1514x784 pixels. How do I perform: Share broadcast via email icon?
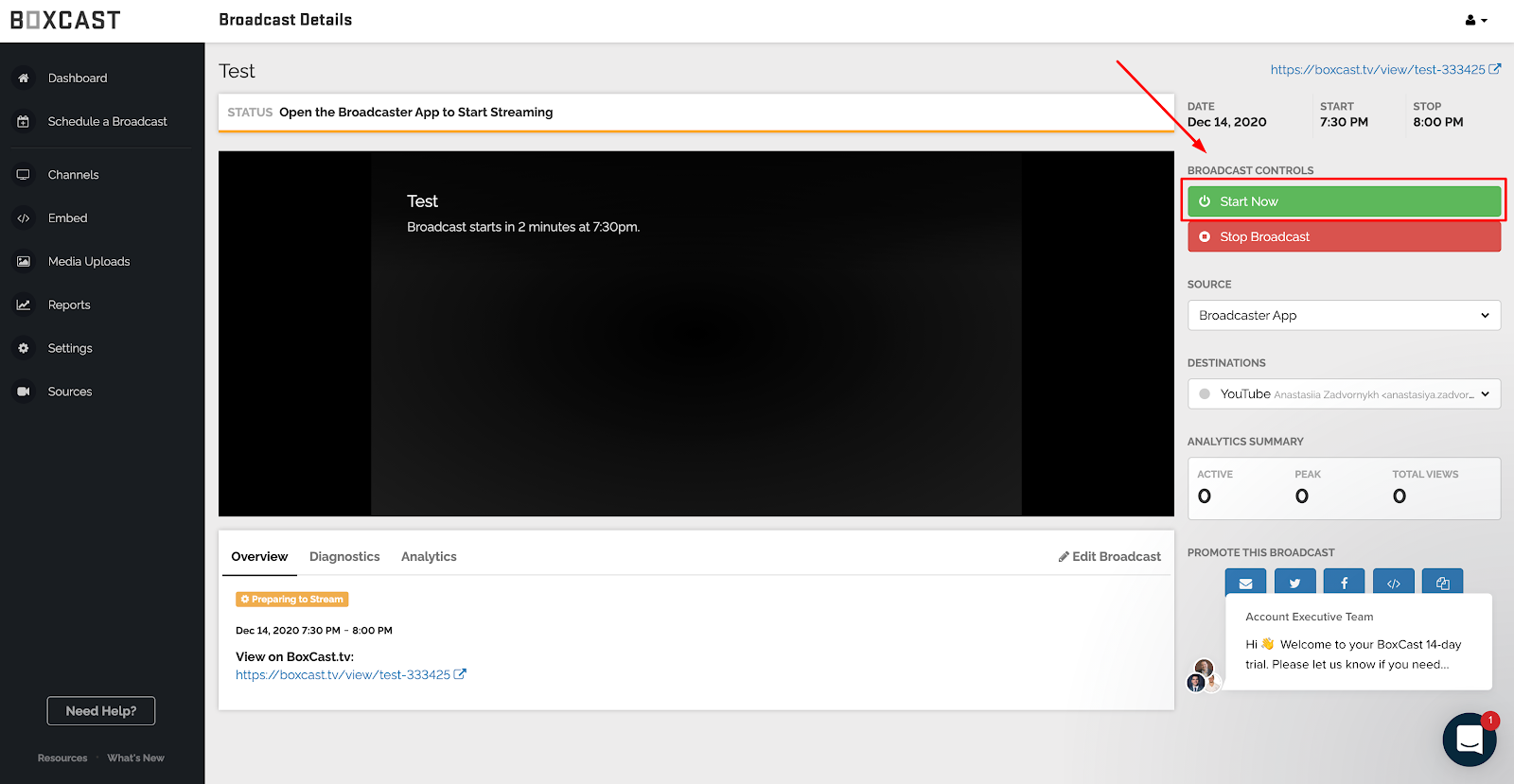coord(1245,582)
